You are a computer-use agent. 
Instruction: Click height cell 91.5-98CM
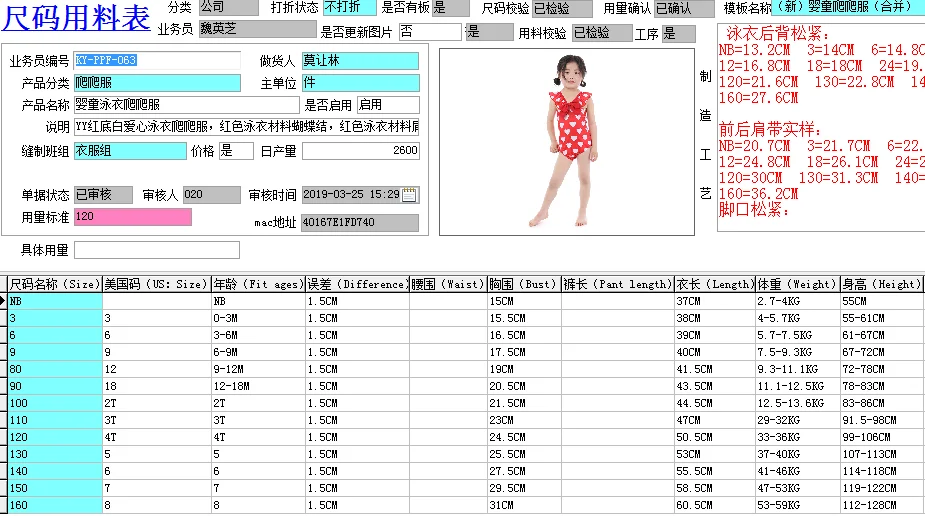pyautogui.click(x=882, y=420)
